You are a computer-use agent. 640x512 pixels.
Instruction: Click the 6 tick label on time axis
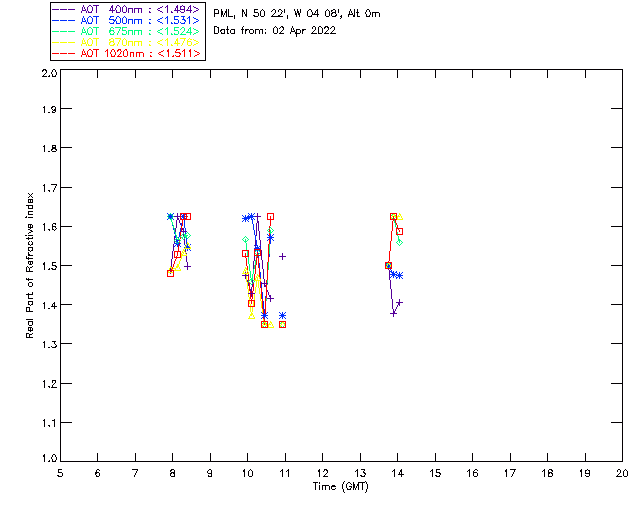(98, 473)
